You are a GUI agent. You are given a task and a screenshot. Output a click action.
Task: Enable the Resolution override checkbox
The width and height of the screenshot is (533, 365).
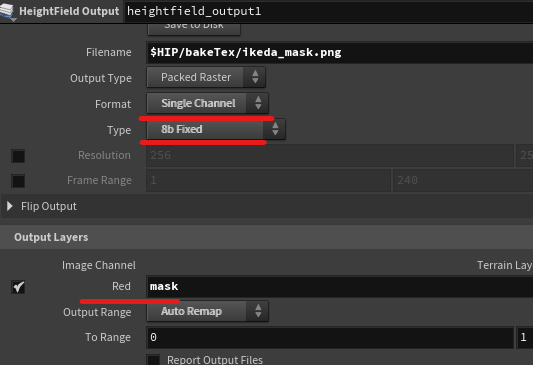tap(18, 156)
